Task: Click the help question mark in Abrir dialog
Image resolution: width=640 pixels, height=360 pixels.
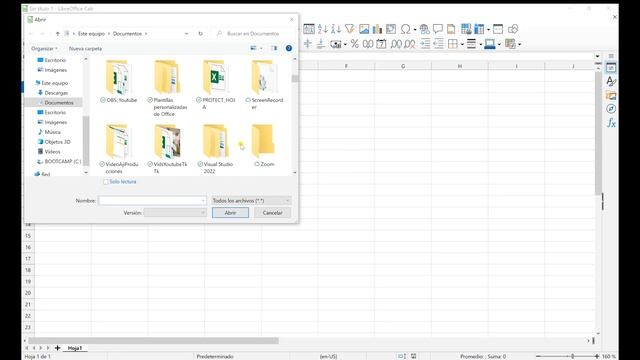Action: (x=289, y=48)
